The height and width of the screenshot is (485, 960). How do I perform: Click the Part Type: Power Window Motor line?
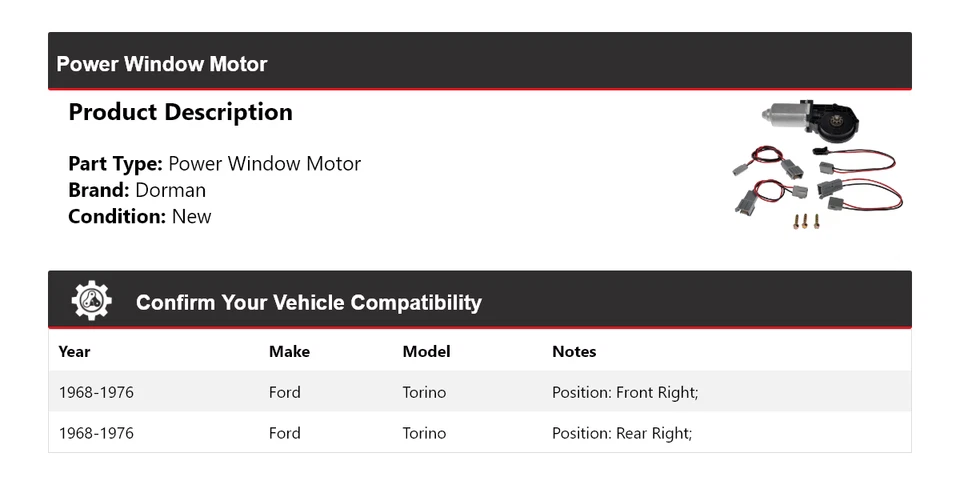point(214,164)
